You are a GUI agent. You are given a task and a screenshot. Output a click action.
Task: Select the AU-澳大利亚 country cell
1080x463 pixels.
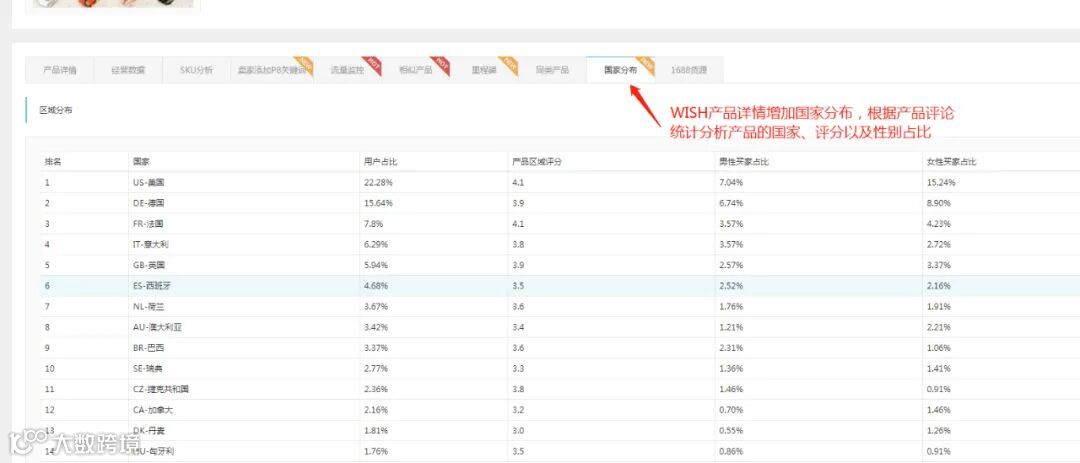coord(157,327)
